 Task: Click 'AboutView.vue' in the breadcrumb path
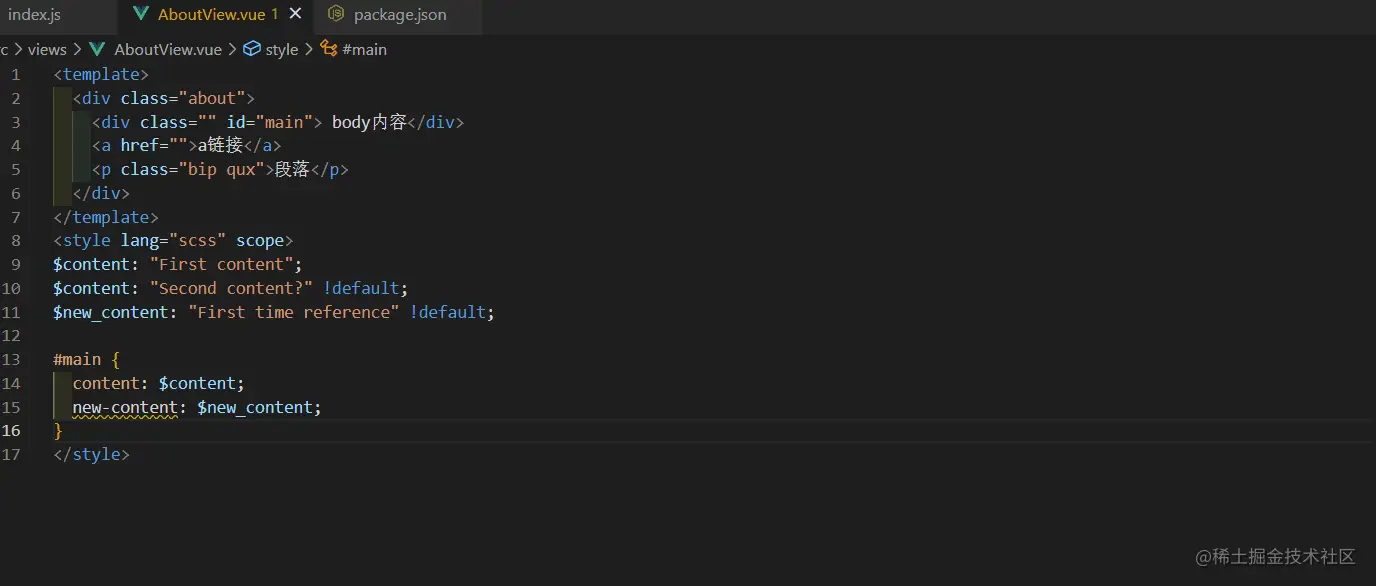[167, 49]
